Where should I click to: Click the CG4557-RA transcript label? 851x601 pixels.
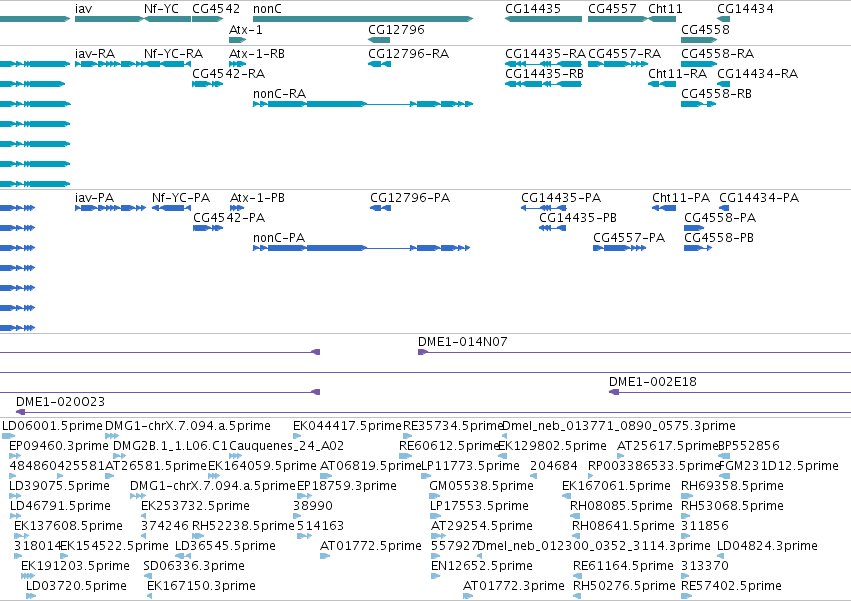pyautogui.click(x=625, y=54)
